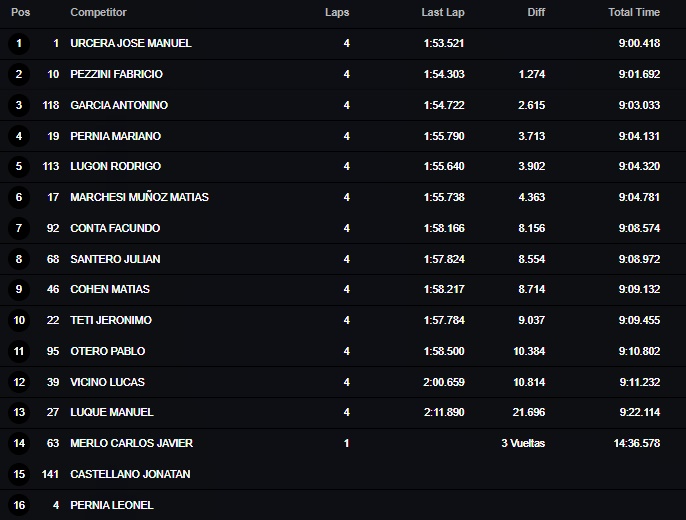686x520 pixels.
Task: Click the Competitor column header
Action: 98,12
